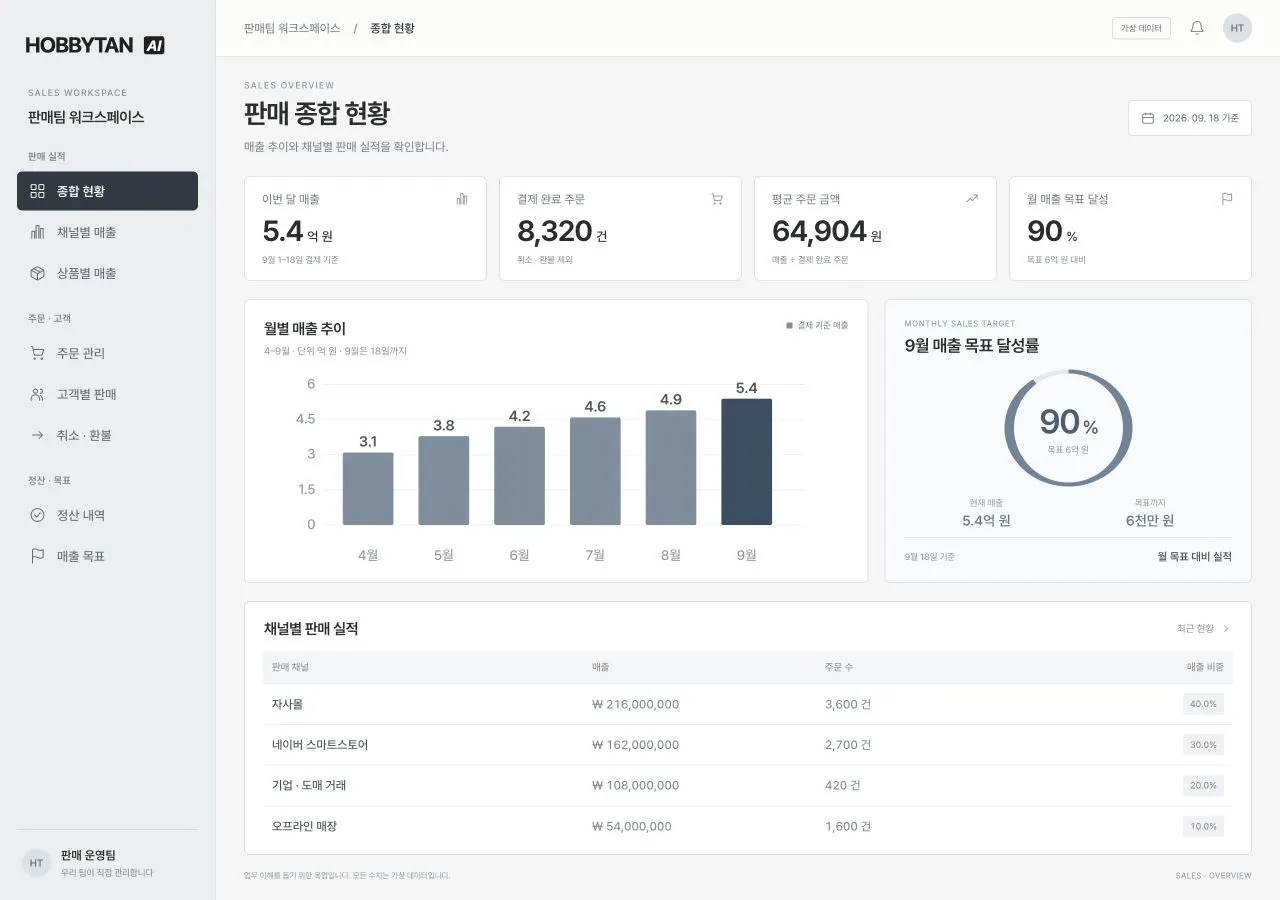Click the 가상 데이터 badge button
The image size is (1280, 900).
[1141, 28]
